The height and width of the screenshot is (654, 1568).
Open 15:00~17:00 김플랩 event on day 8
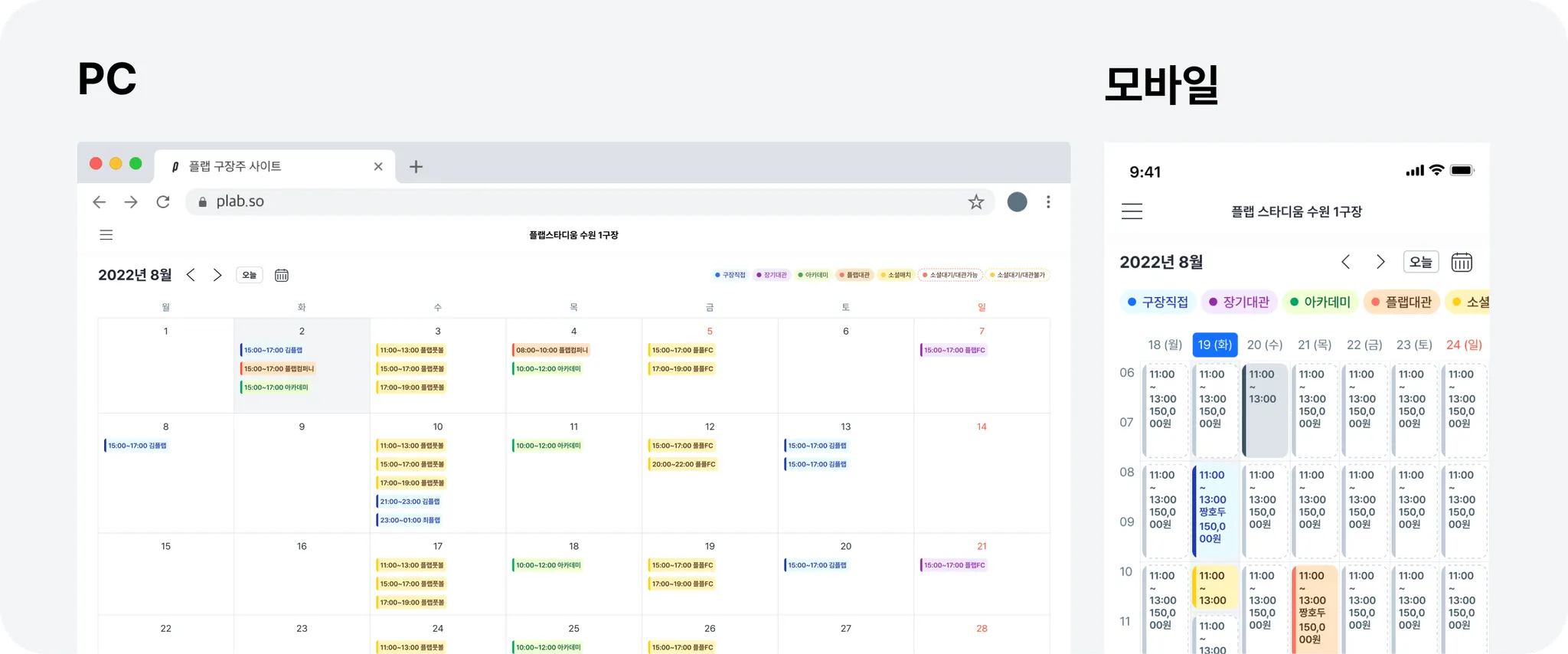click(136, 446)
